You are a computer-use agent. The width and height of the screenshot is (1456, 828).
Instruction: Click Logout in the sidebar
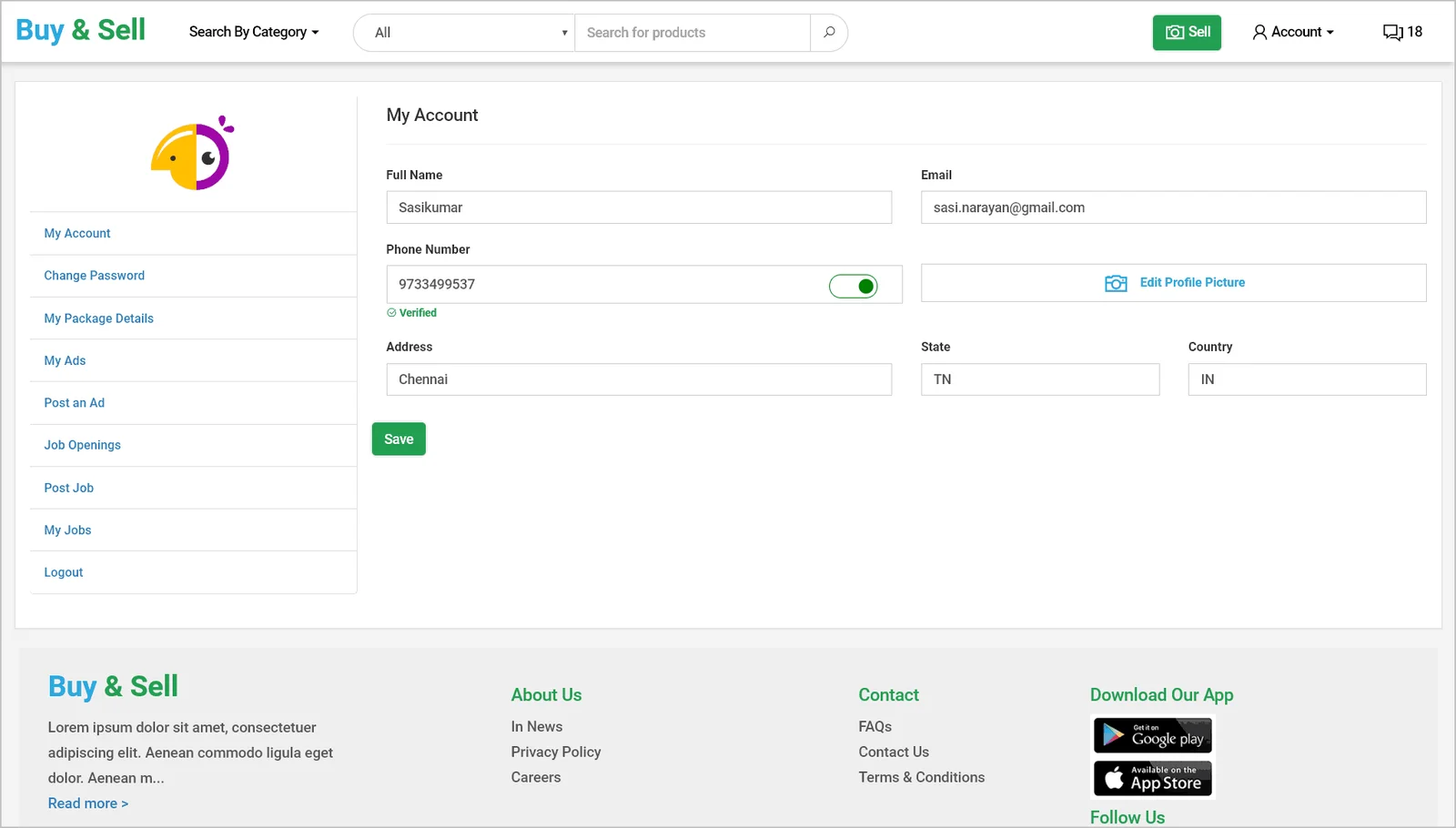pyautogui.click(x=64, y=572)
